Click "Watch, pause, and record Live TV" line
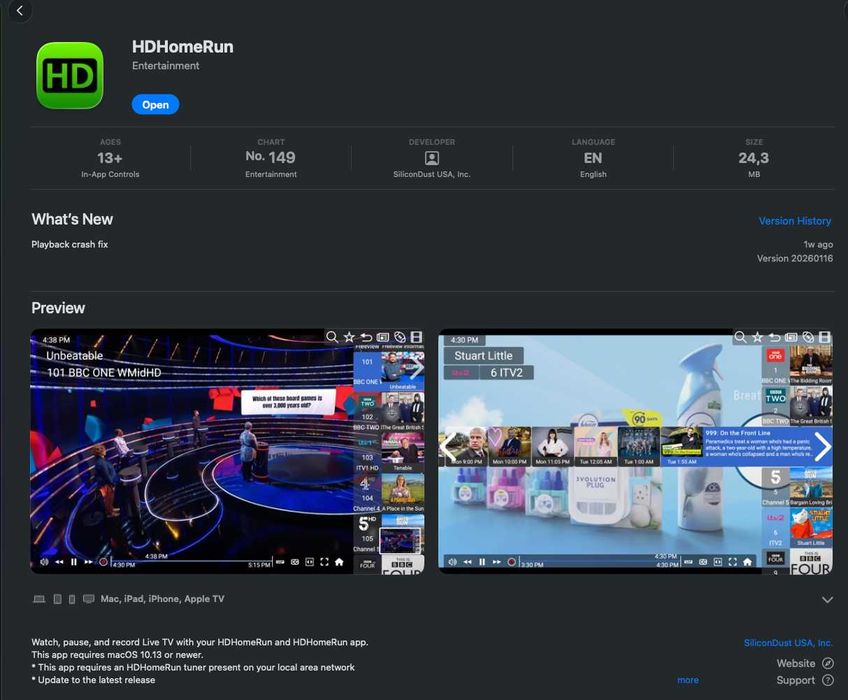Screen dimensions: 848x700 (x=200, y=643)
